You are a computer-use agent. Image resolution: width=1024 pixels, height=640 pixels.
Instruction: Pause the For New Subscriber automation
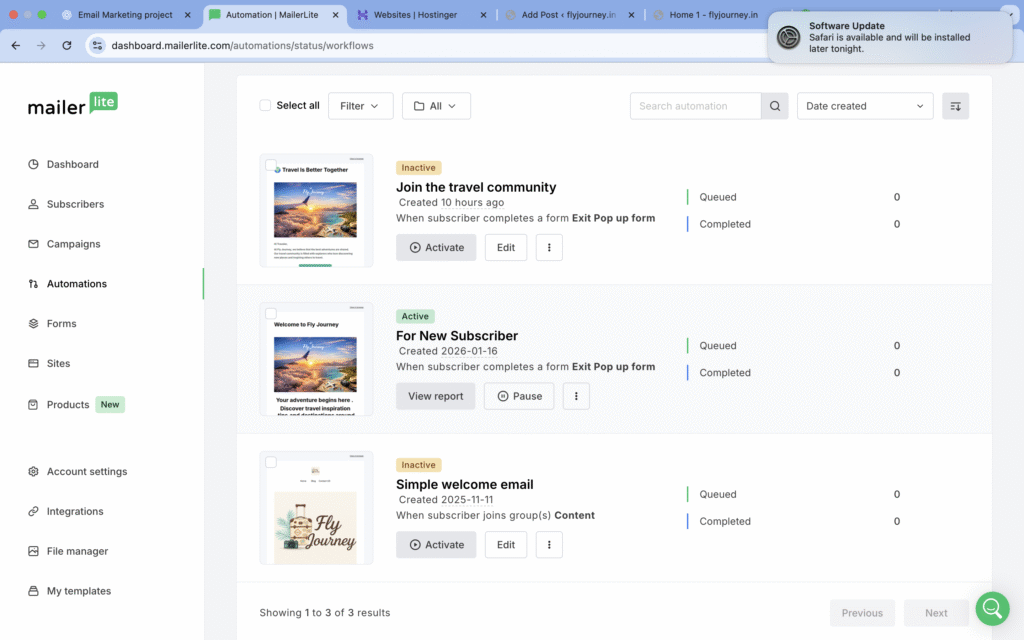tap(518, 396)
